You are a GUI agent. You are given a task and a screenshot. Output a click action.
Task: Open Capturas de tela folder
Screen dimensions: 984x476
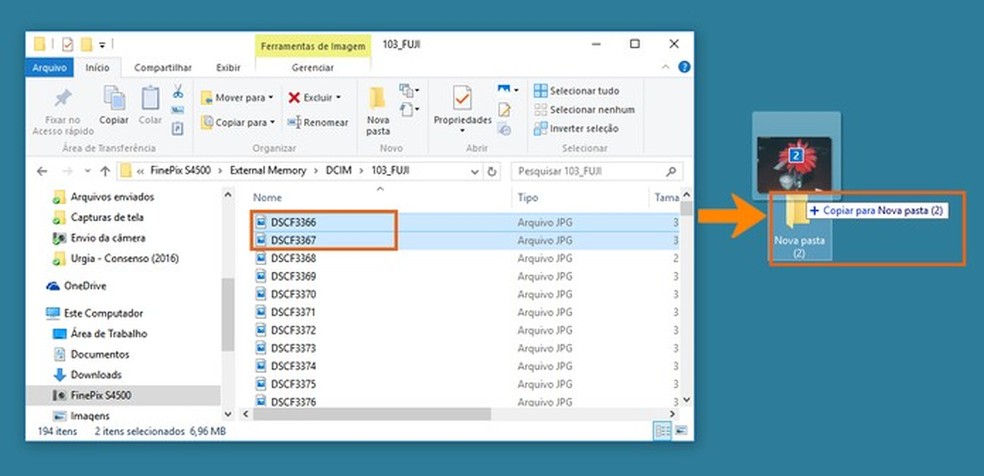(x=107, y=218)
